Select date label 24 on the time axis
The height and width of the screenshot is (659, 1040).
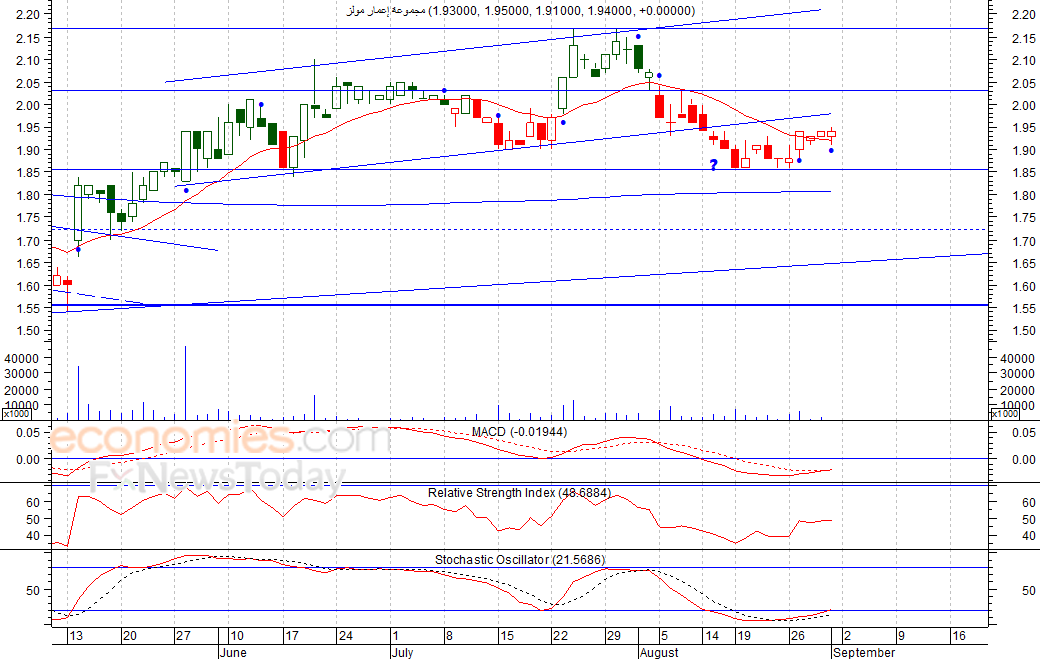point(346,636)
